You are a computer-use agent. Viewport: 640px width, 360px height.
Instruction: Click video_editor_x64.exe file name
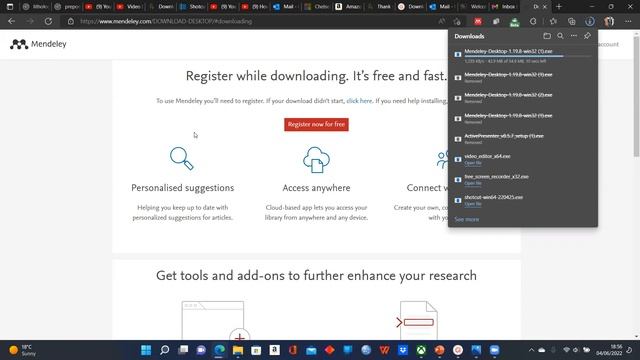[x=487, y=156]
